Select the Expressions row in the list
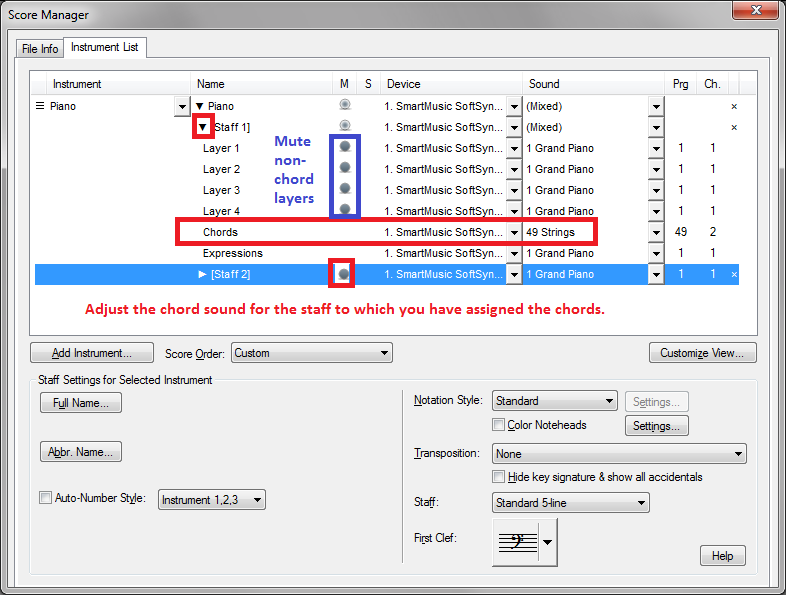The image size is (786, 595). click(x=233, y=253)
